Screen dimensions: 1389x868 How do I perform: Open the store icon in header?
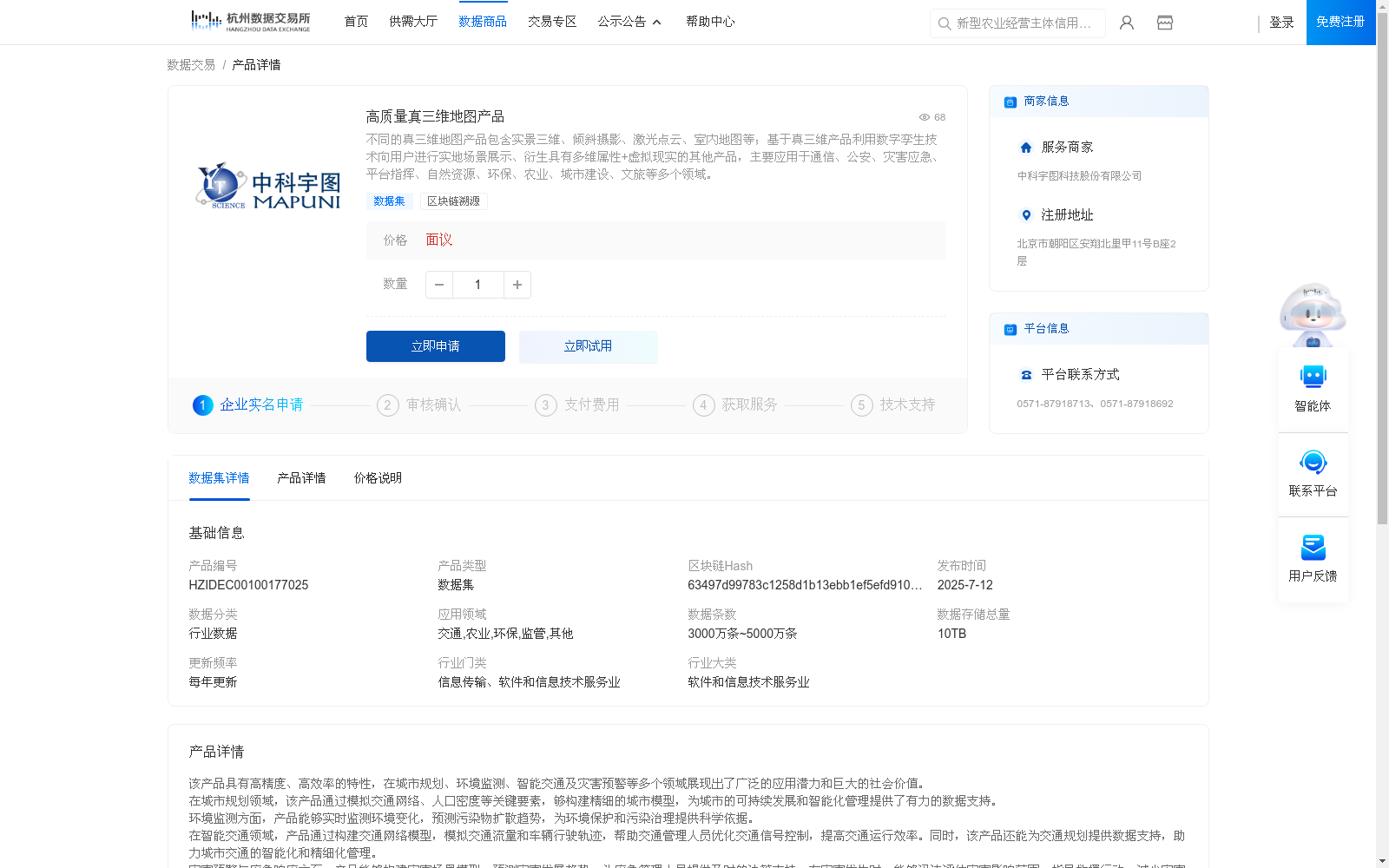pyautogui.click(x=1165, y=23)
